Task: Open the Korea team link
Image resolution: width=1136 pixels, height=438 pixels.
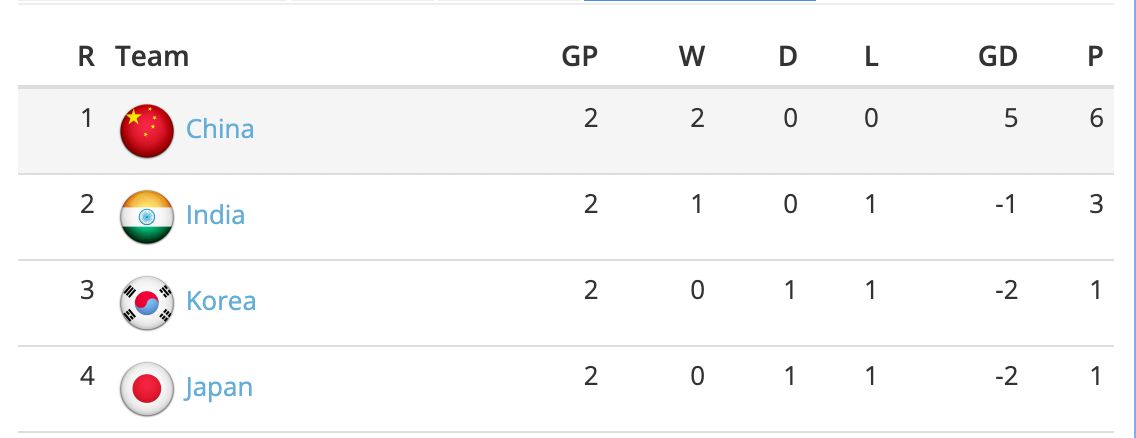Action: pos(221,301)
